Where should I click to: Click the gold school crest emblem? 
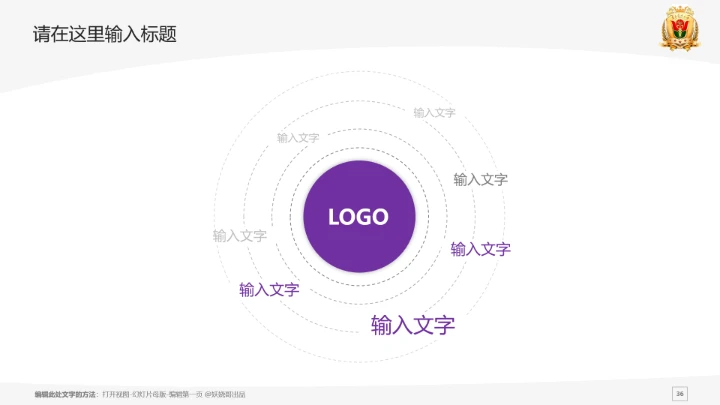coord(680,28)
